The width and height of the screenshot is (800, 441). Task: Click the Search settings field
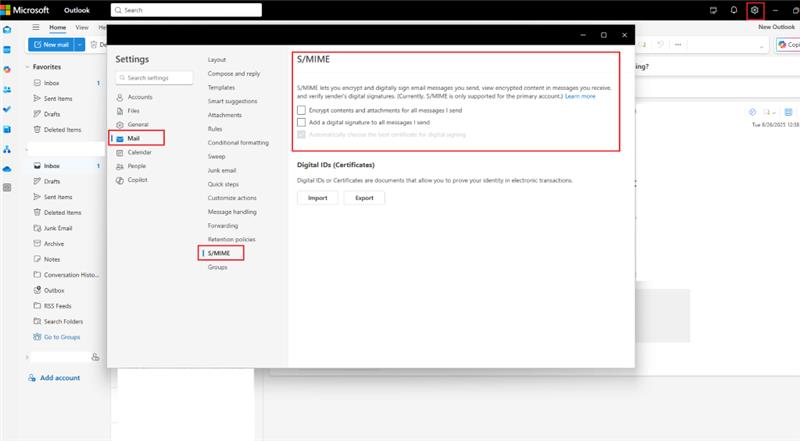154,78
